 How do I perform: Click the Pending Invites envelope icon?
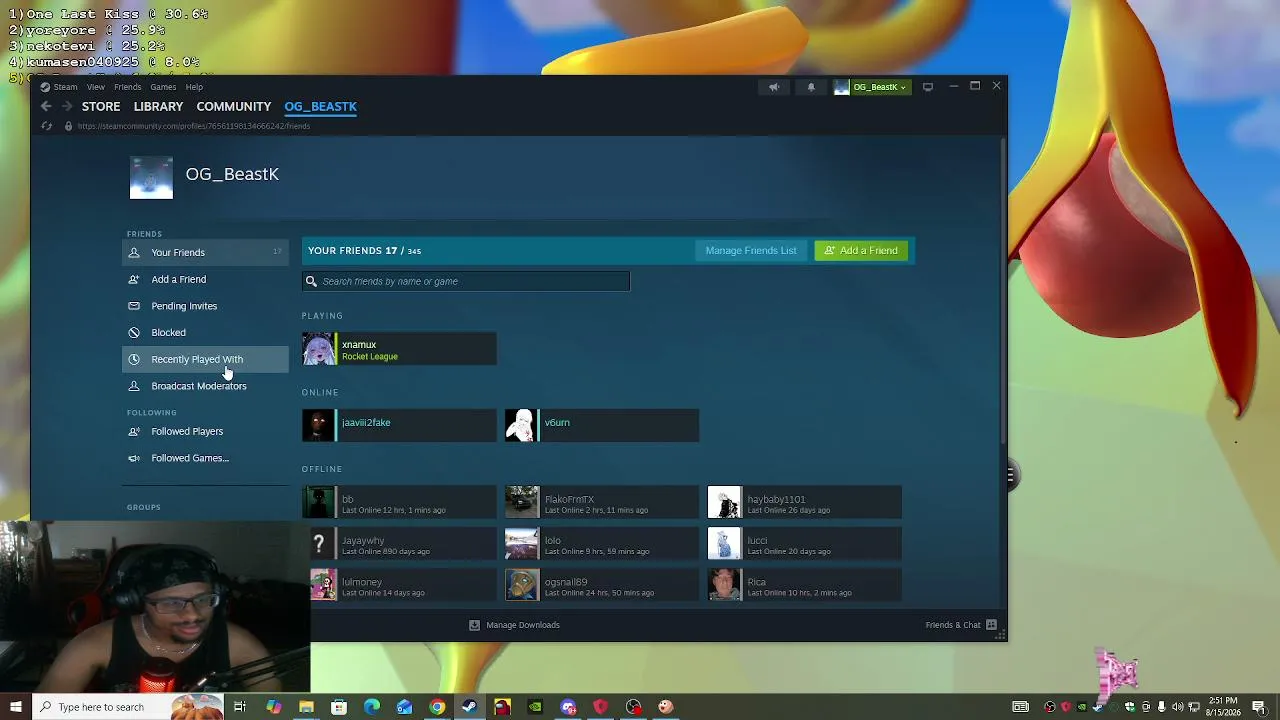(x=134, y=306)
